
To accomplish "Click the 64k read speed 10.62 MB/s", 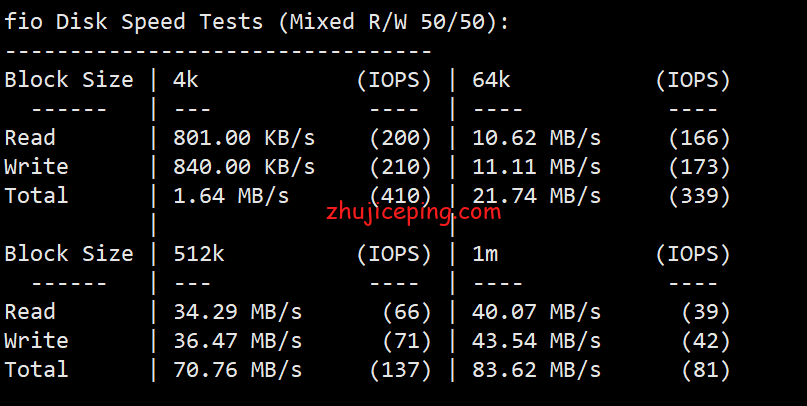I will (536, 138).
